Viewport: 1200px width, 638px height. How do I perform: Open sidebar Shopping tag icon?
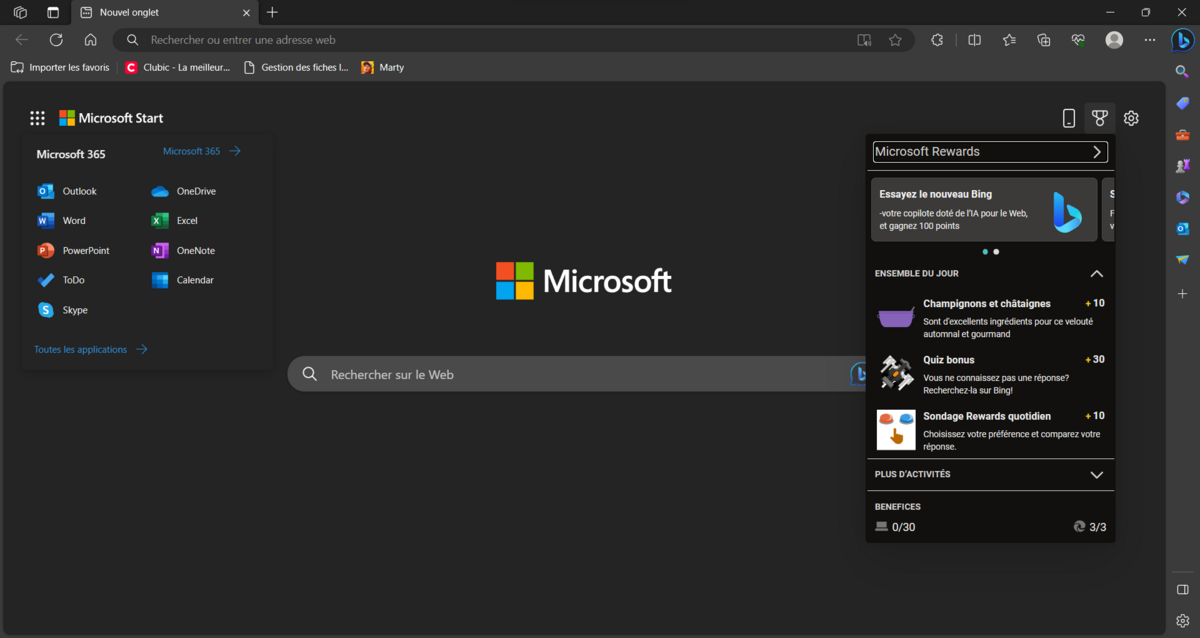tap(1183, 103)
